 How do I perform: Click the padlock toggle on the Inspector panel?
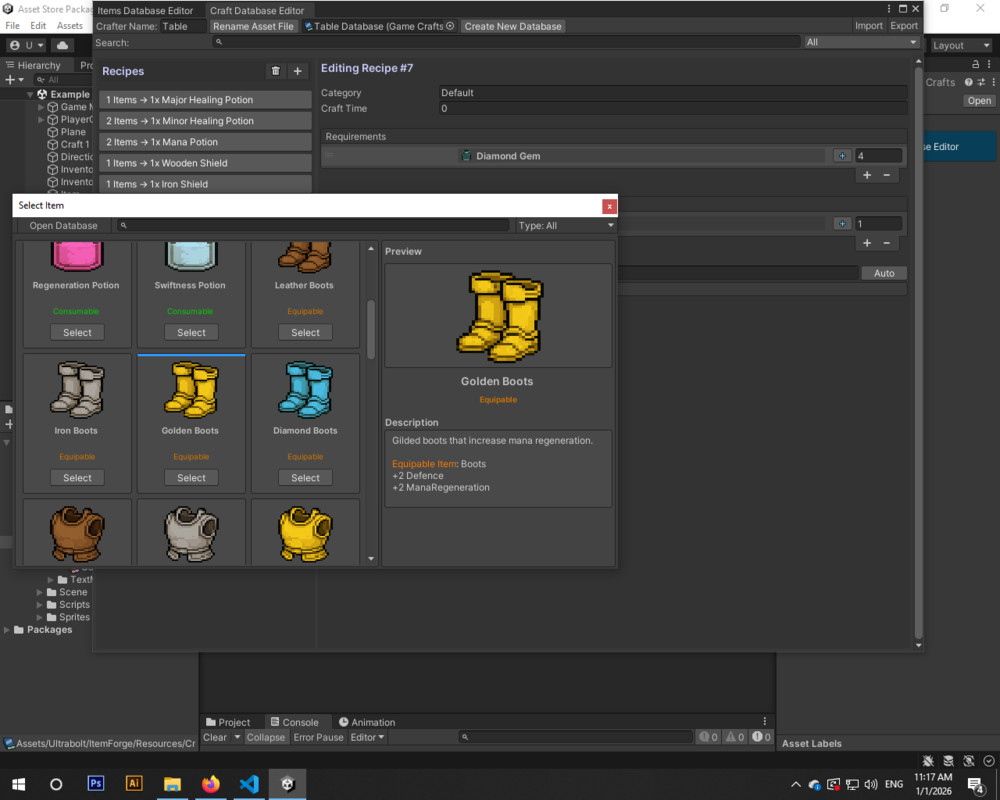(x=976, y=64)
